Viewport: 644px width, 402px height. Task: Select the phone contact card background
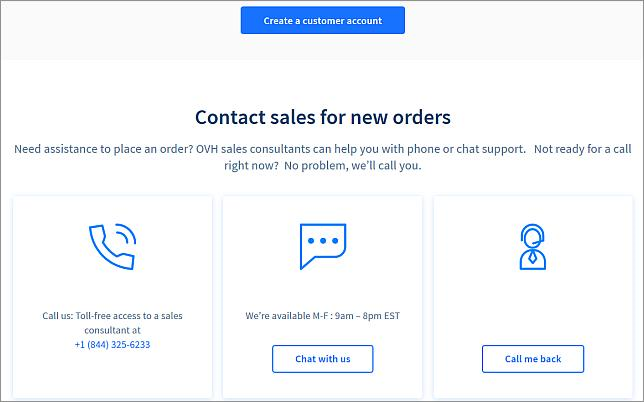[113, 296]
